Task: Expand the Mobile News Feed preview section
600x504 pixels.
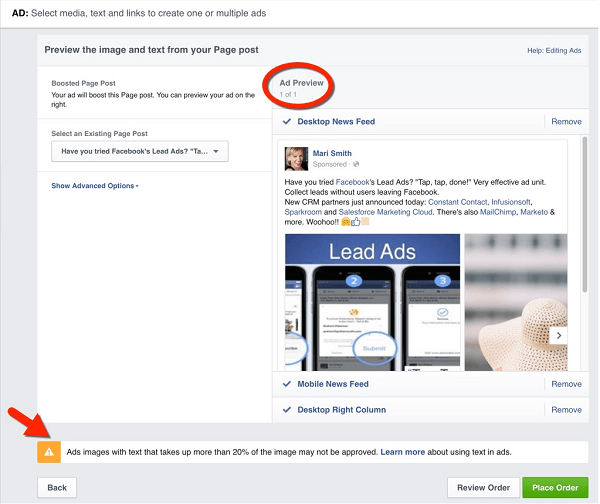Action: click(333, 384)
